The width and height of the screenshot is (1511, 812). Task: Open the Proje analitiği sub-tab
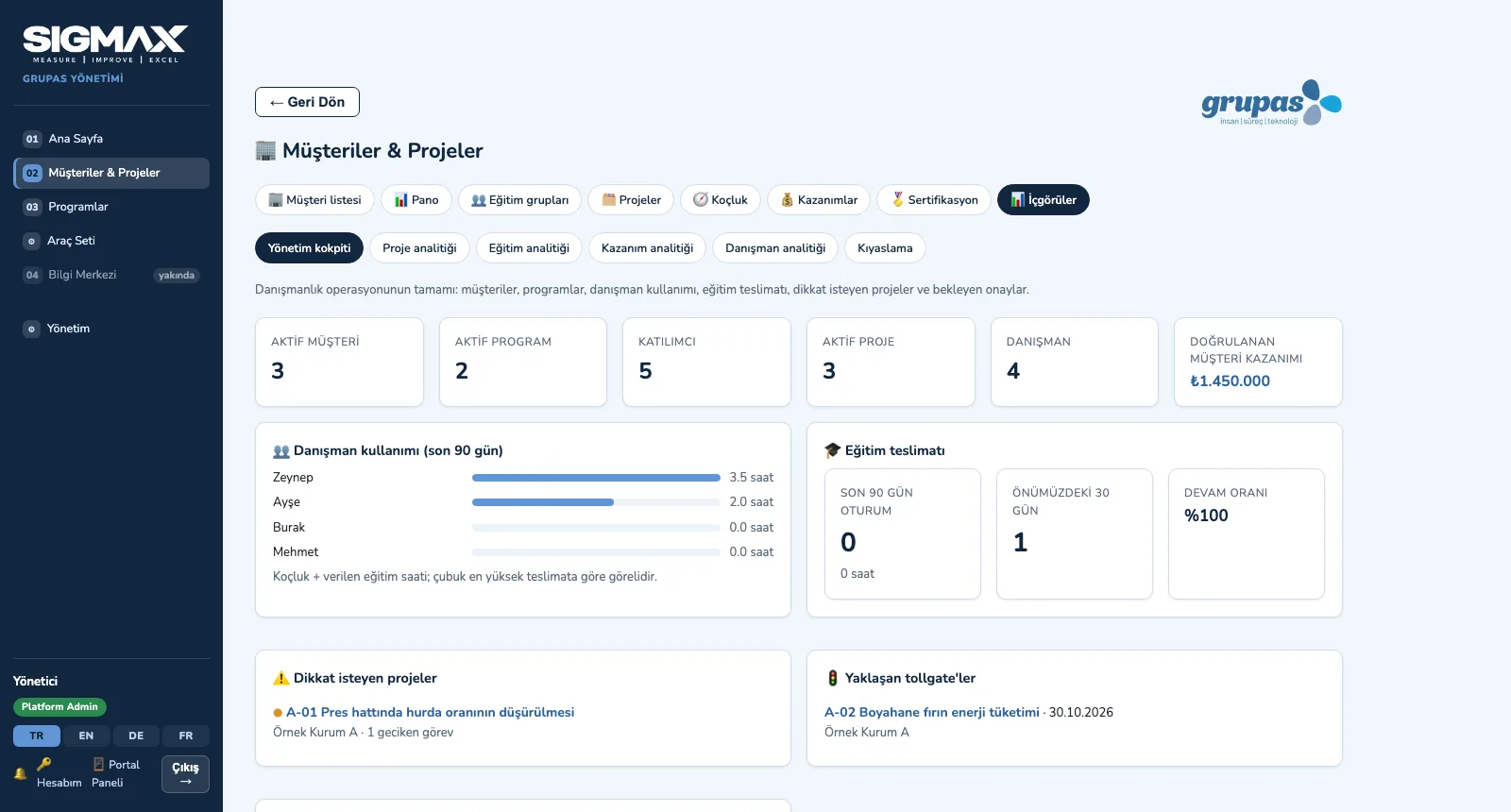pos(419,248)
